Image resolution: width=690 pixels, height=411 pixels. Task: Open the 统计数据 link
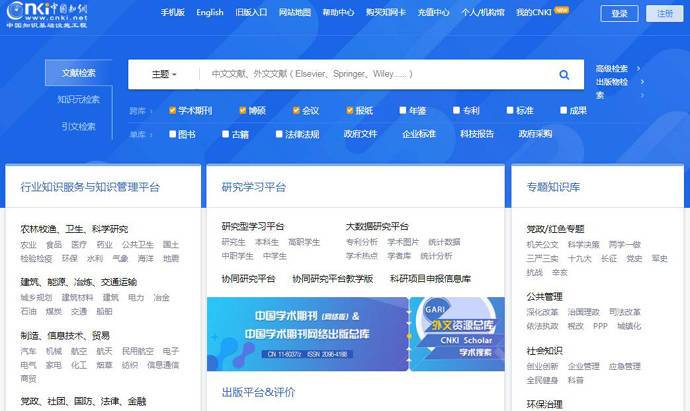click(x=444, y=242)
